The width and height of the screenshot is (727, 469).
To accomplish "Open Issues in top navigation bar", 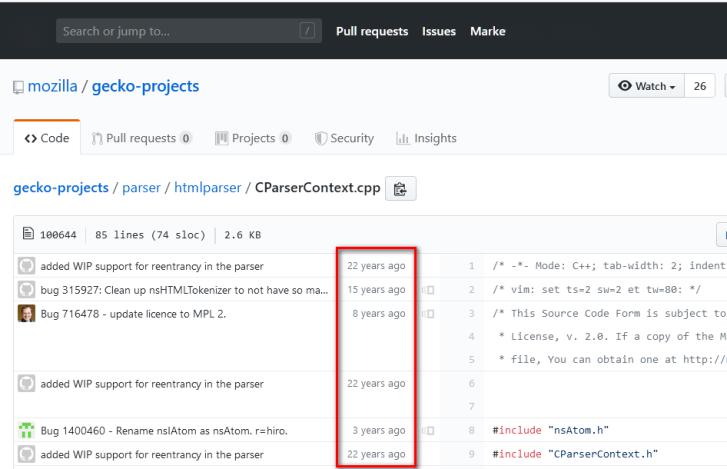I will point(439,32).
